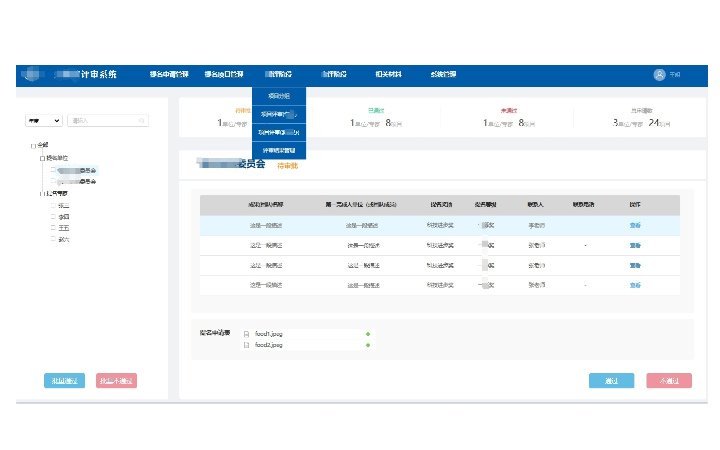
Task: Check the box next to 王五
Action: pyautogui.click(x=53, y=228)
